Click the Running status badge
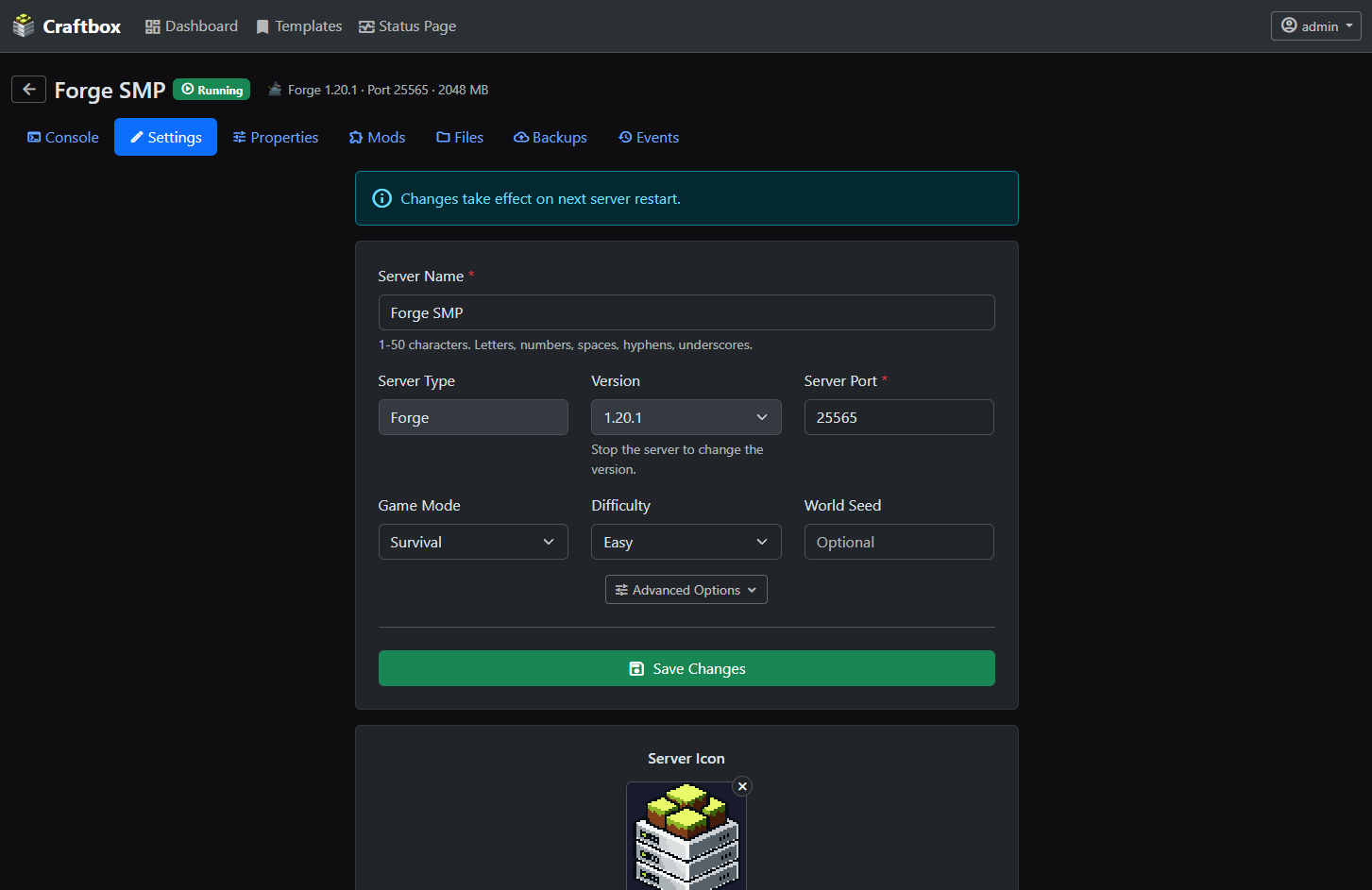Viewport: 1372px width, 890px height. point(212,90)
